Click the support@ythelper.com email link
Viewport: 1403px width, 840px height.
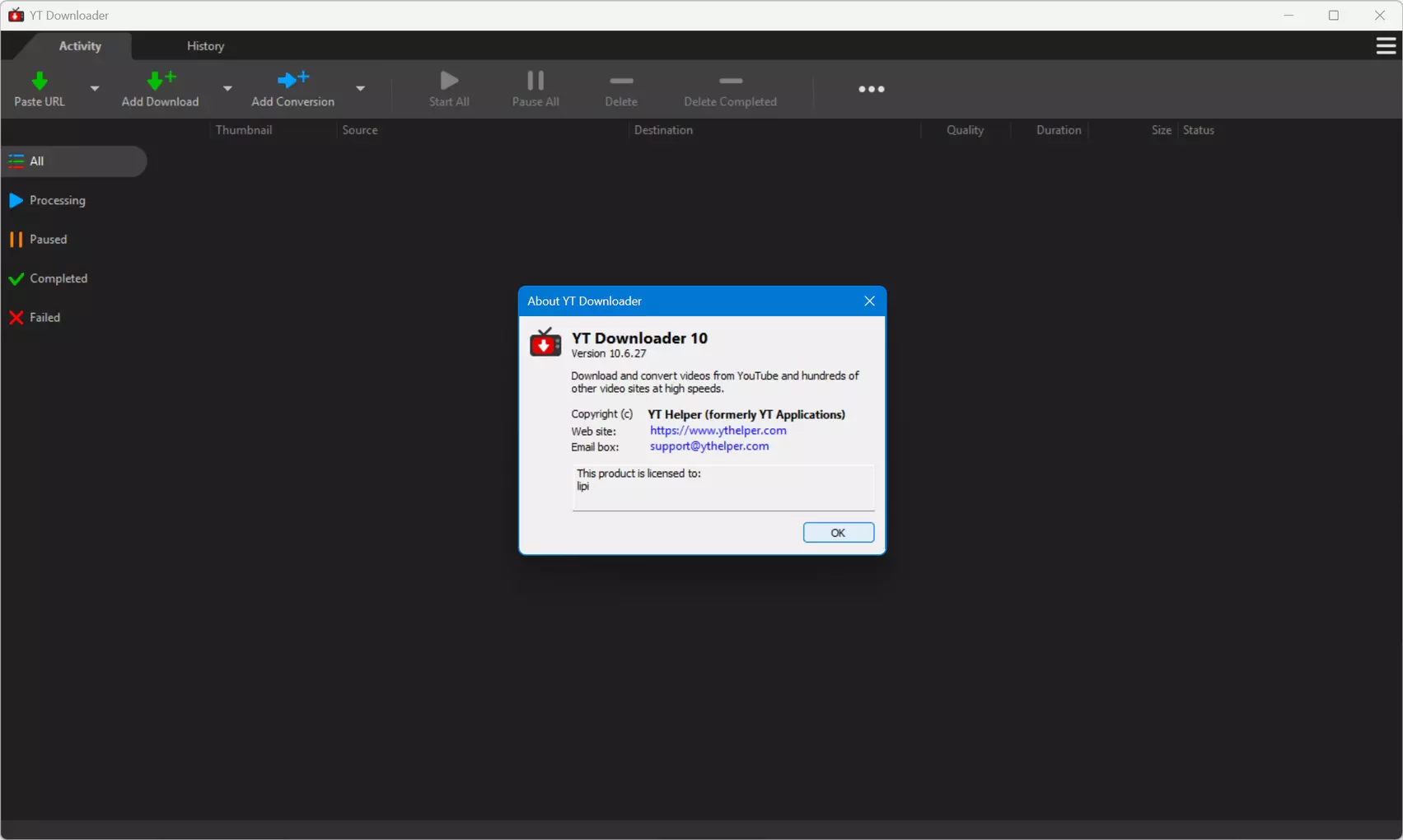tap(709, 446)
